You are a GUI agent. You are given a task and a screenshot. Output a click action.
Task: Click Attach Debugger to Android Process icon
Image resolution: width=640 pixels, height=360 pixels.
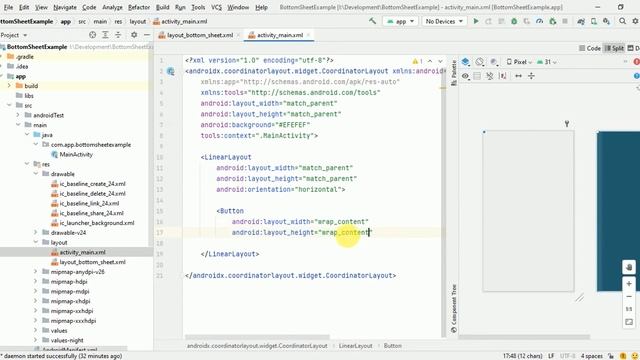[553, 21]
